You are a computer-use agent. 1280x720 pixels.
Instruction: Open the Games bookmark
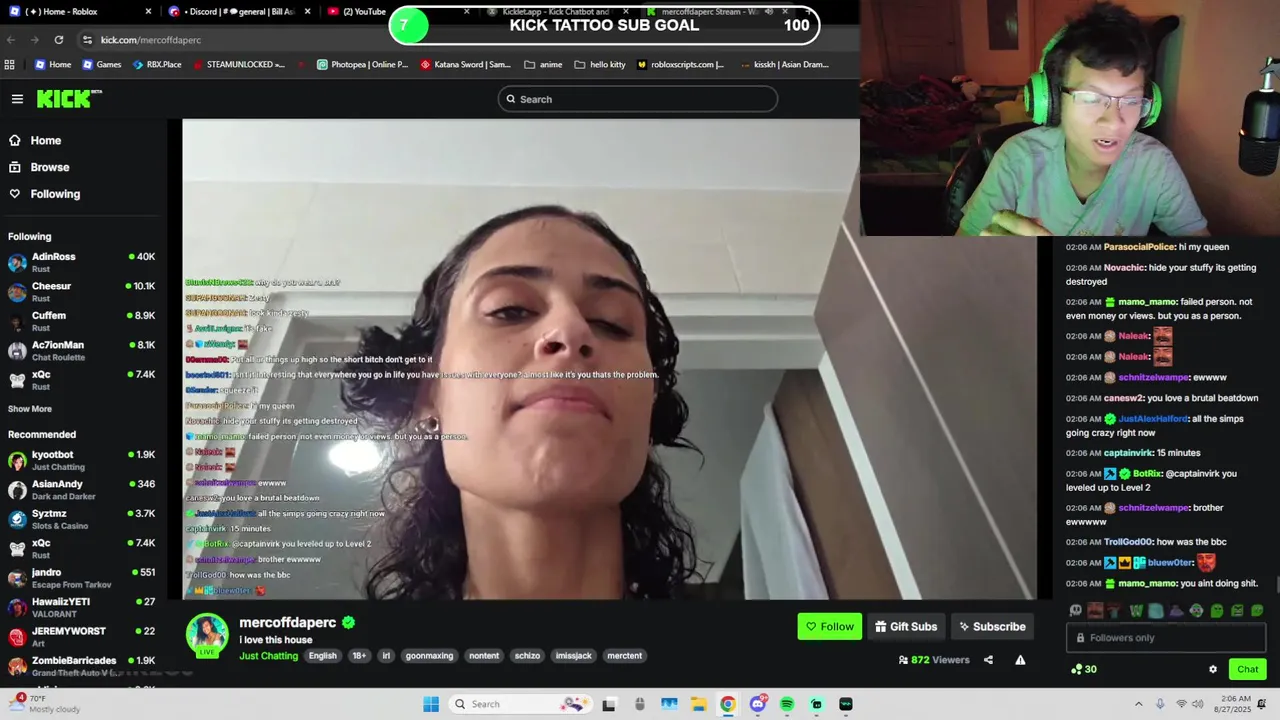pos(102,64)
